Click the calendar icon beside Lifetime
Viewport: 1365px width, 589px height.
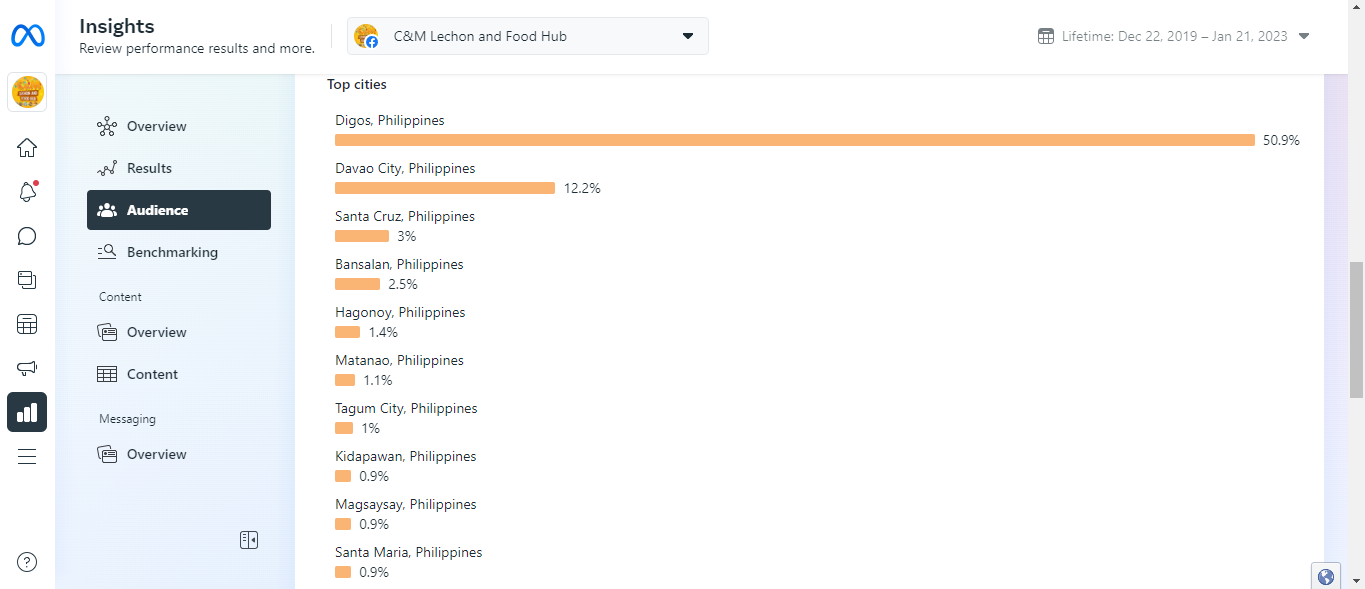point(1046,36)
